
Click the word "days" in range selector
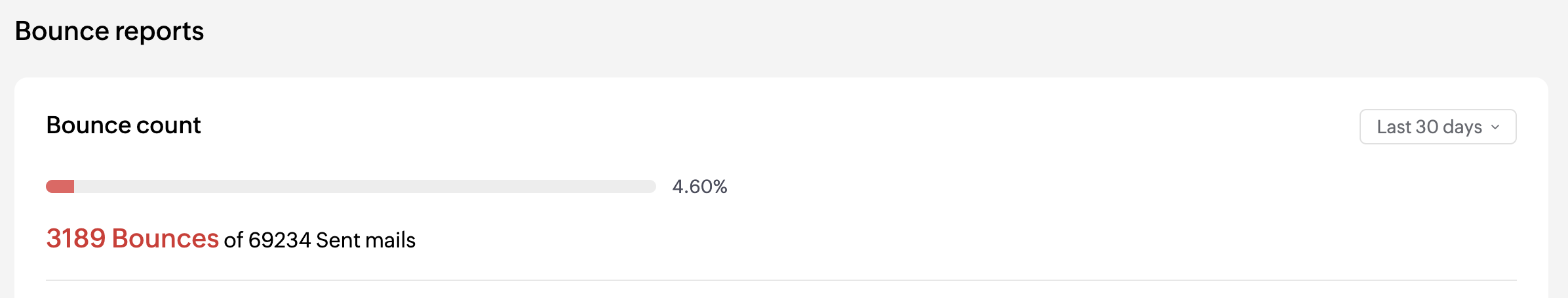pyautogui.click(x=1462, y=127)
